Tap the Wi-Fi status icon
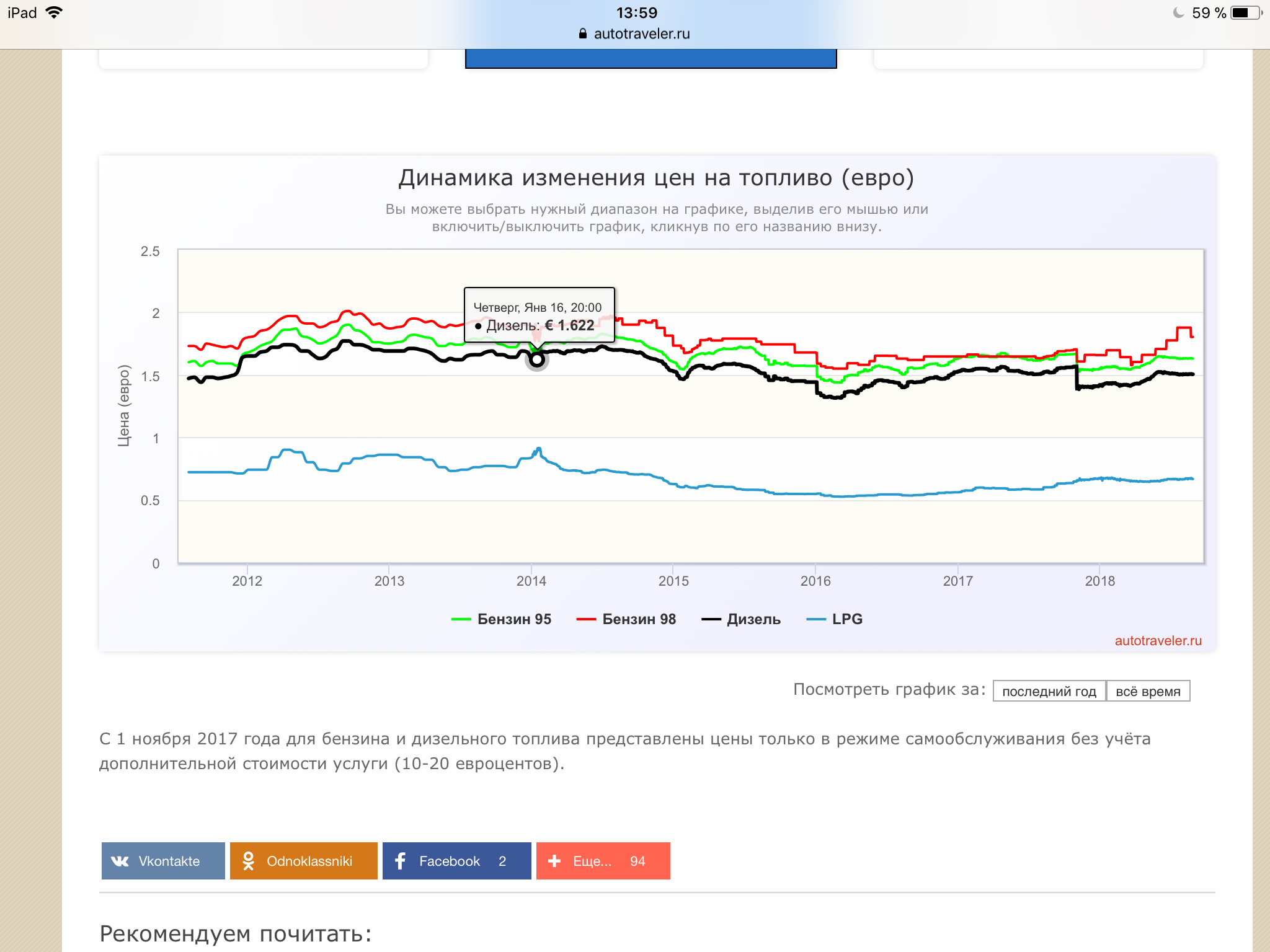The width and height of the screenshot is (1270, 952). point(54,12)
